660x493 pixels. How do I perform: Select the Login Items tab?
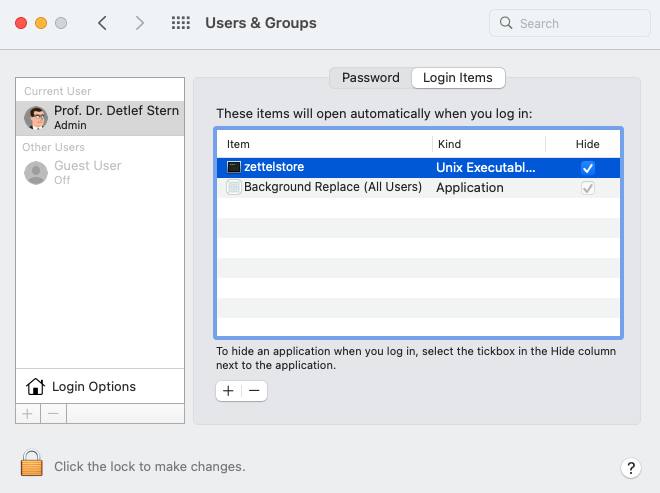pyautogui.click(x=458, y=78)
